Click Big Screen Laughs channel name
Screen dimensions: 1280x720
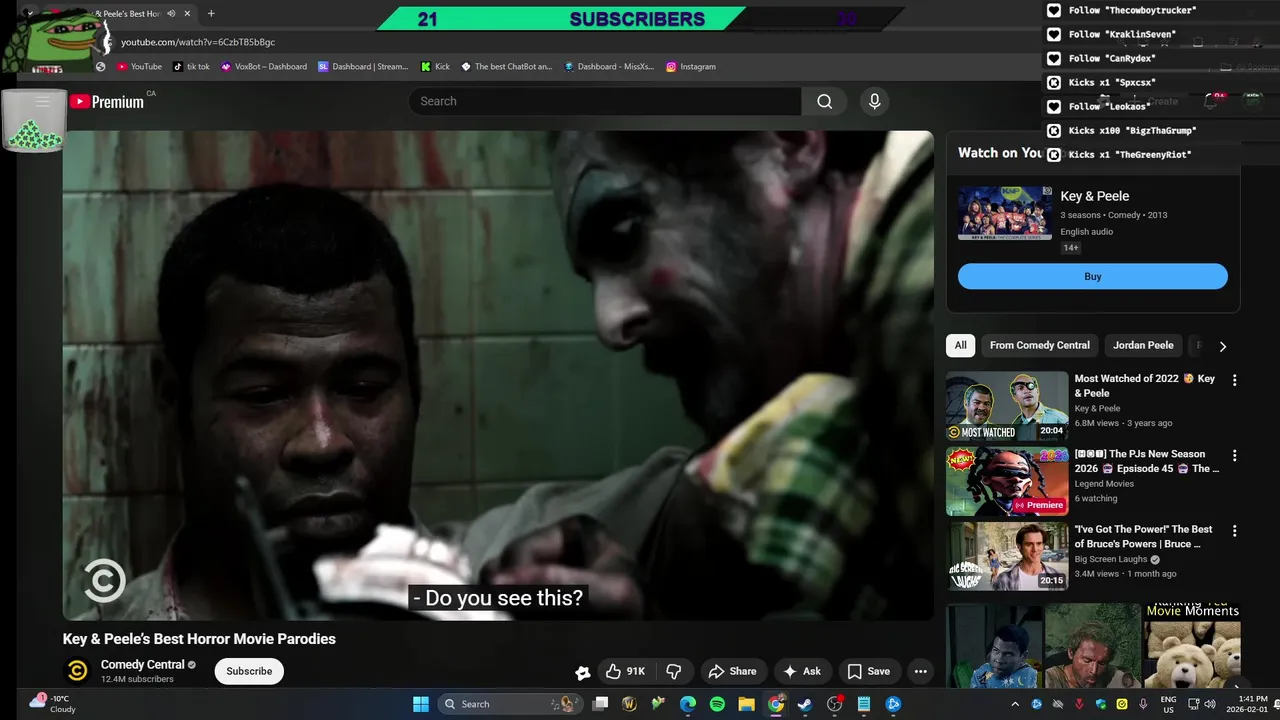point(1111,559)
